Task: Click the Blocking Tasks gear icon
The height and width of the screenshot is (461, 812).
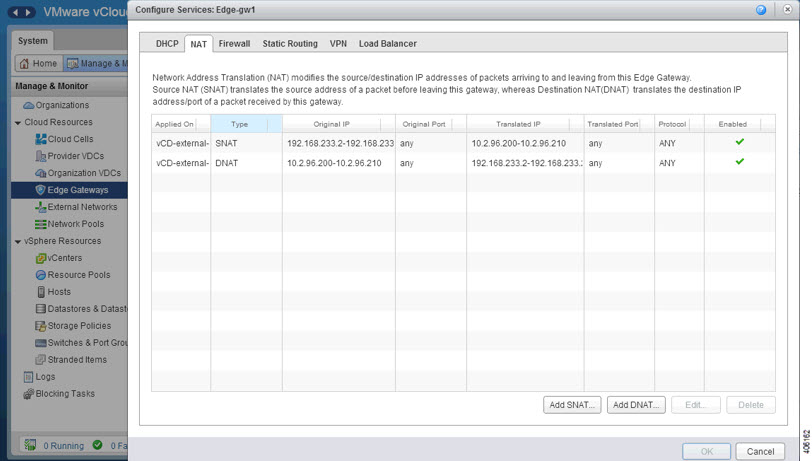Action: click(x=28, y=394)
